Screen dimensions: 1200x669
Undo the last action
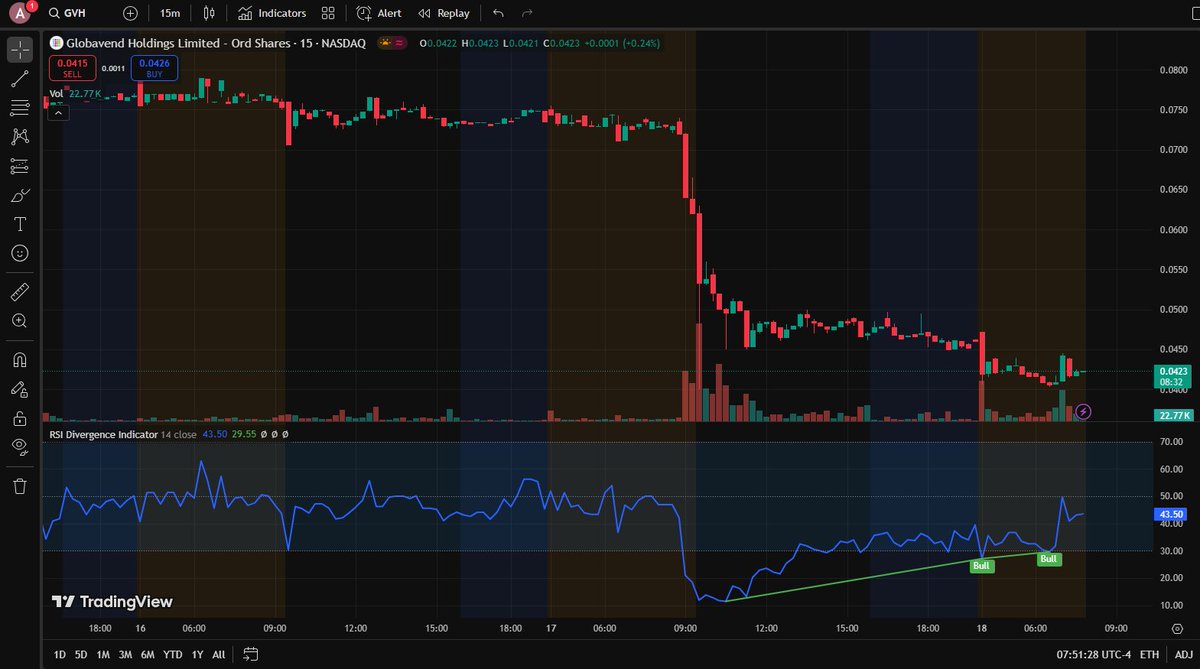[x=498, y=14]
